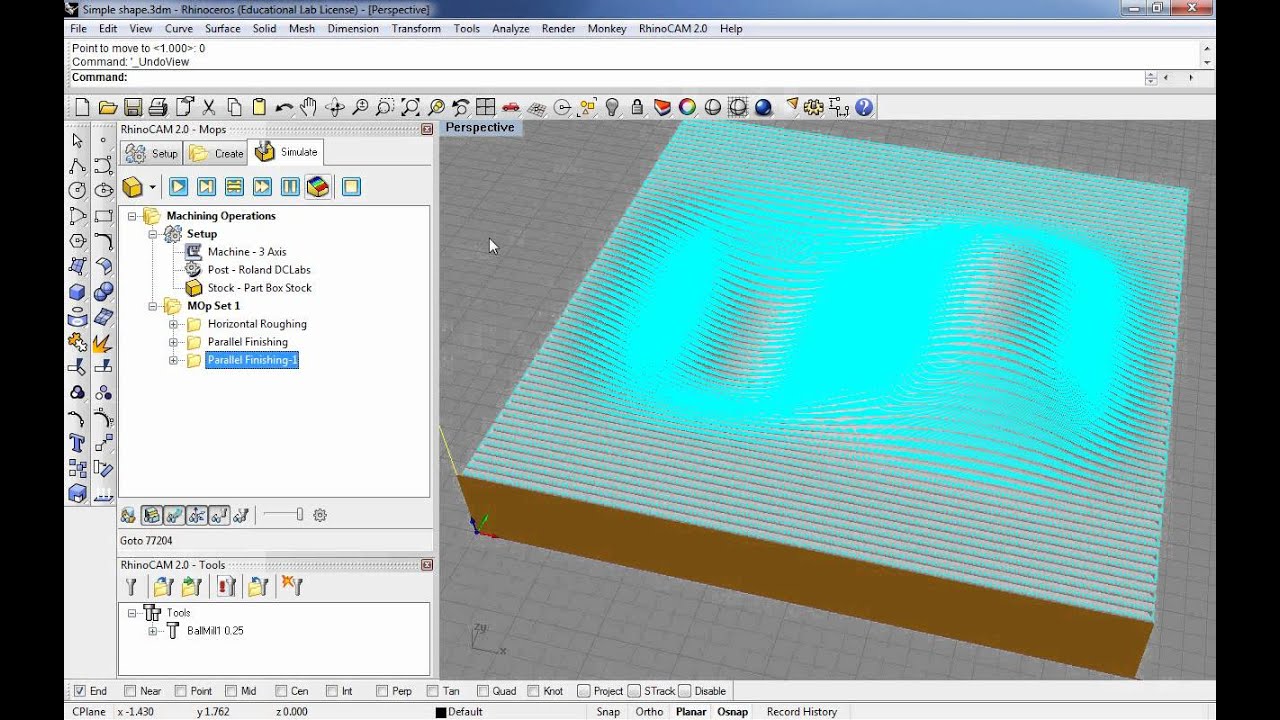Switch to the Create tab
This screenshot has width=1280, height=720.
(x=216, y=153)
